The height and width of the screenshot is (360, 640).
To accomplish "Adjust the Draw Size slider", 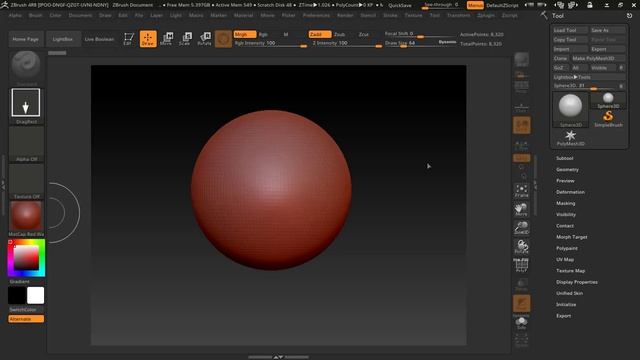I will [420, 43].
